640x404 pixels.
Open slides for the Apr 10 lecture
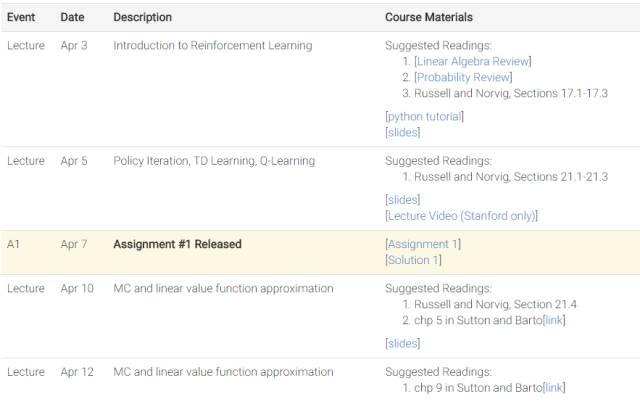click(402, 343)
